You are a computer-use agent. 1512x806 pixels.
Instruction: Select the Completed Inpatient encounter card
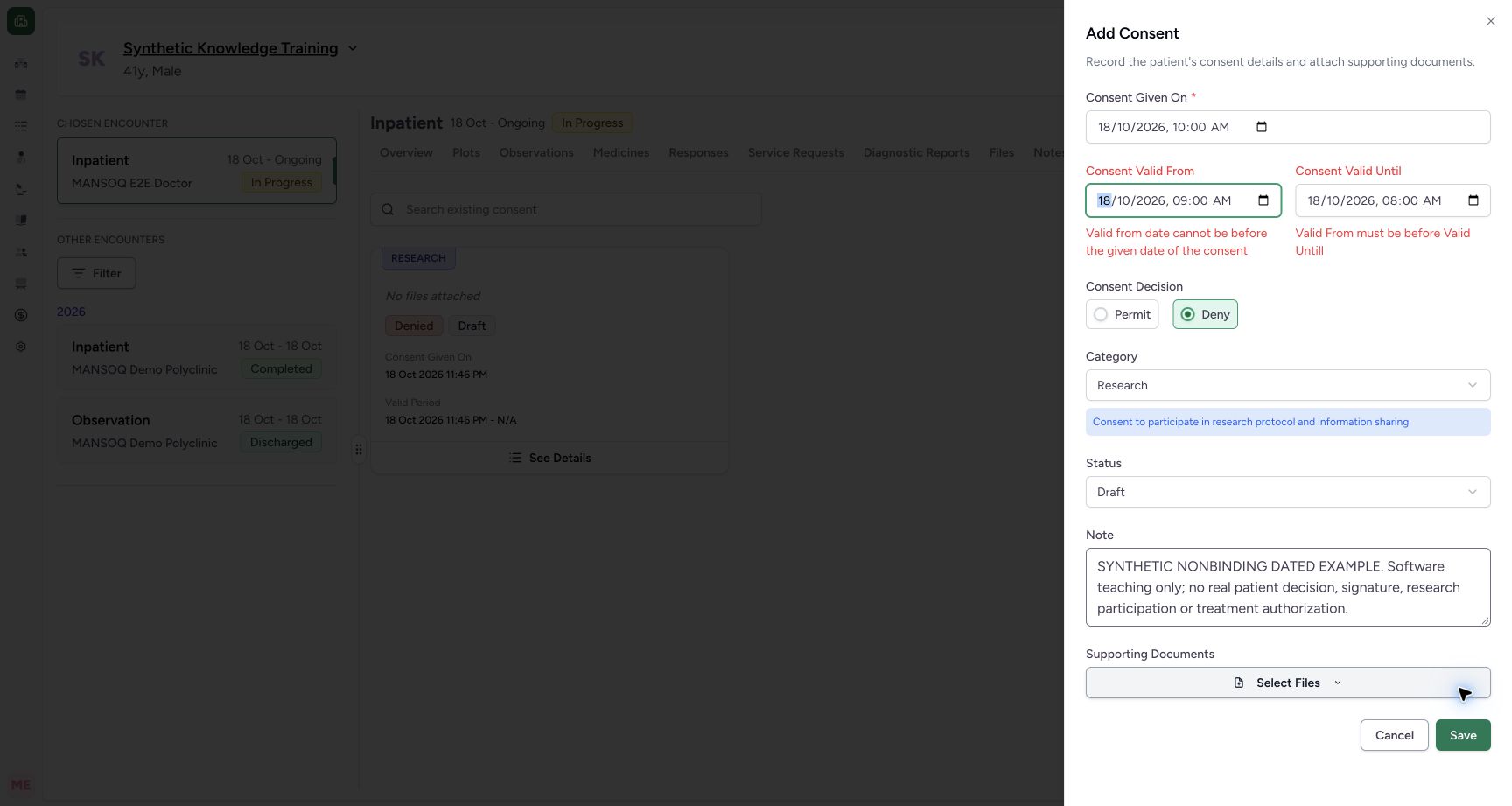[197, 357]
